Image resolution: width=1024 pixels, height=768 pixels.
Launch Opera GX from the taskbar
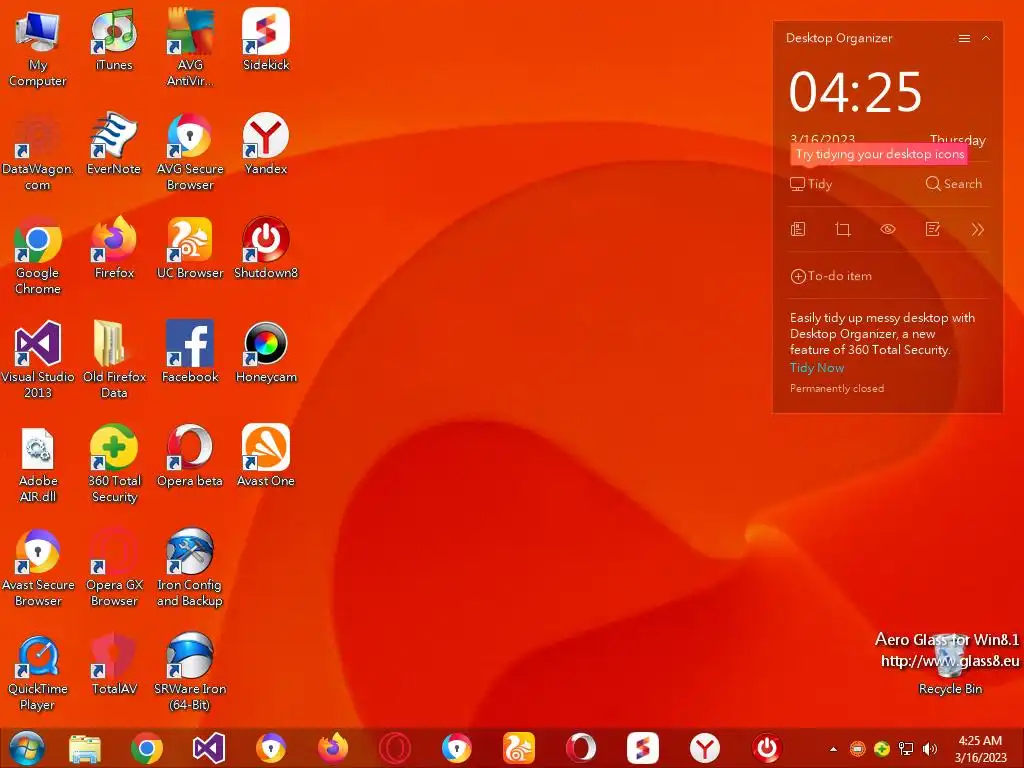coord(395,748)
